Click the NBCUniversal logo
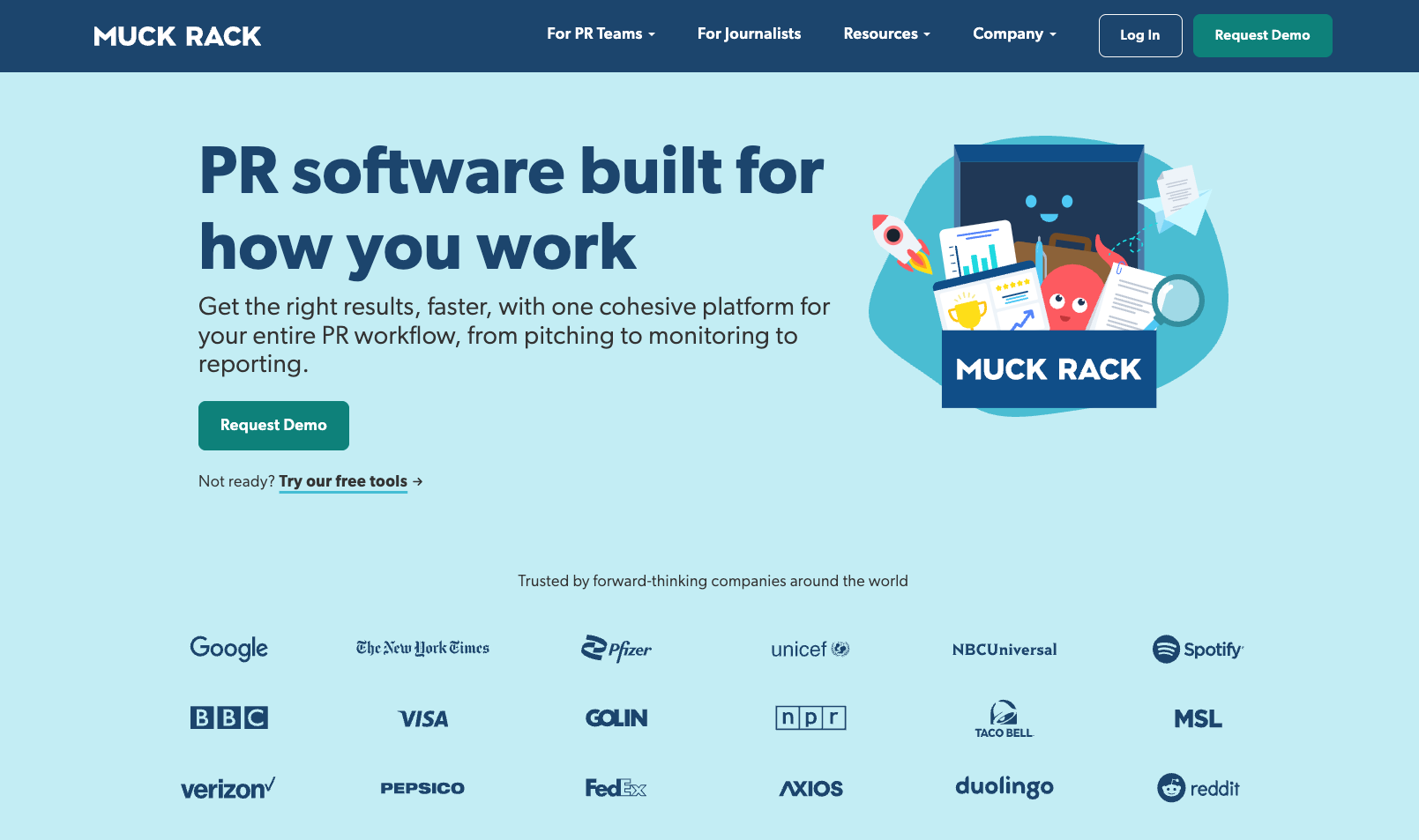 (1005, 650)
